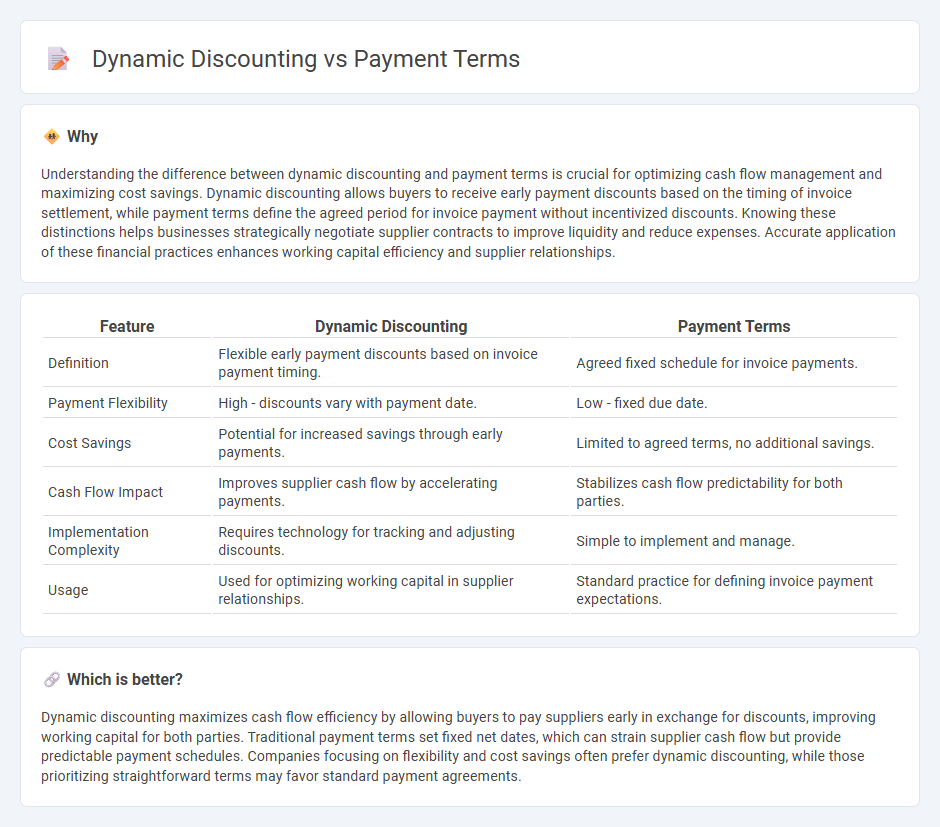Click paragraph beginning 'Dynamic discounting maximizes cash flow'

coord(458,747)
